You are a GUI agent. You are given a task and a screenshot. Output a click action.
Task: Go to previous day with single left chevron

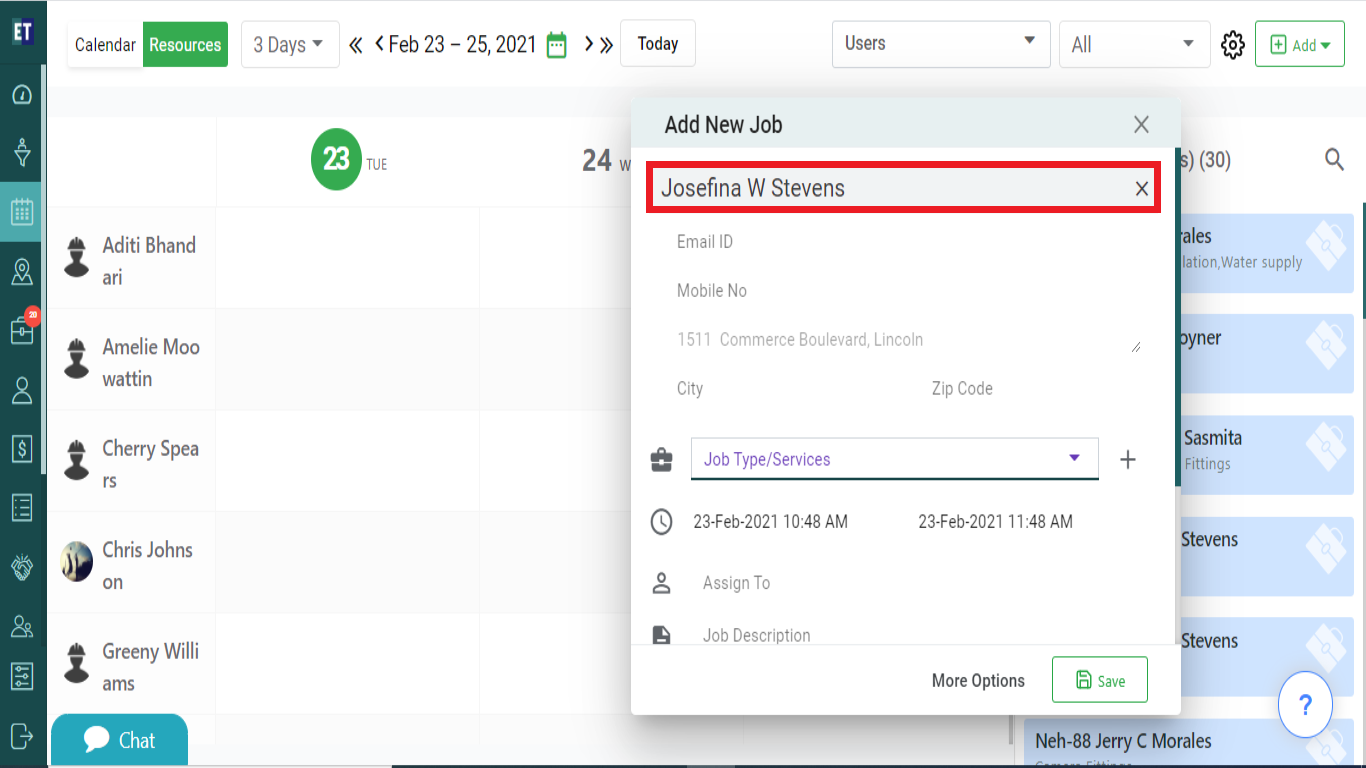pos(380,44)
